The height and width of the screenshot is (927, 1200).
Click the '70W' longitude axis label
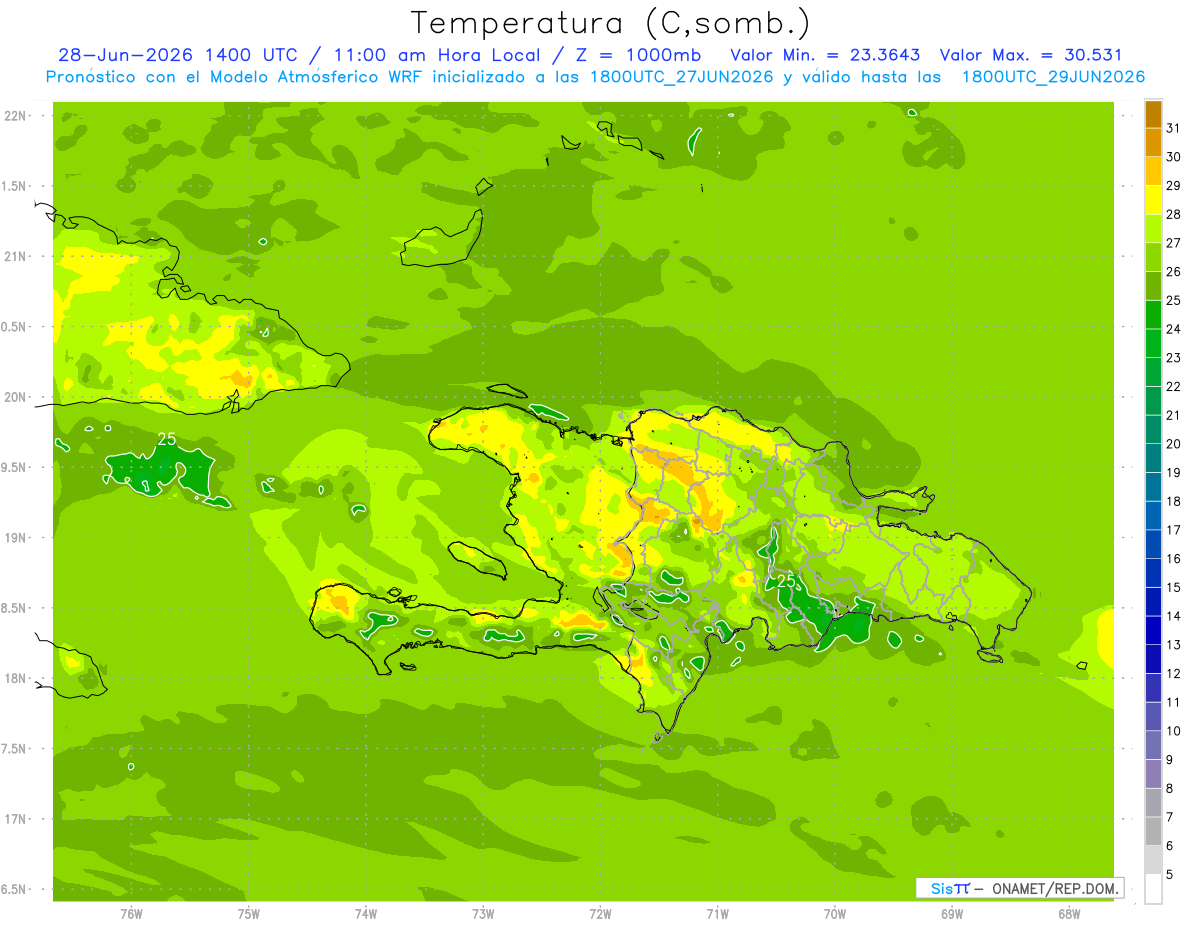coord(835,914)
